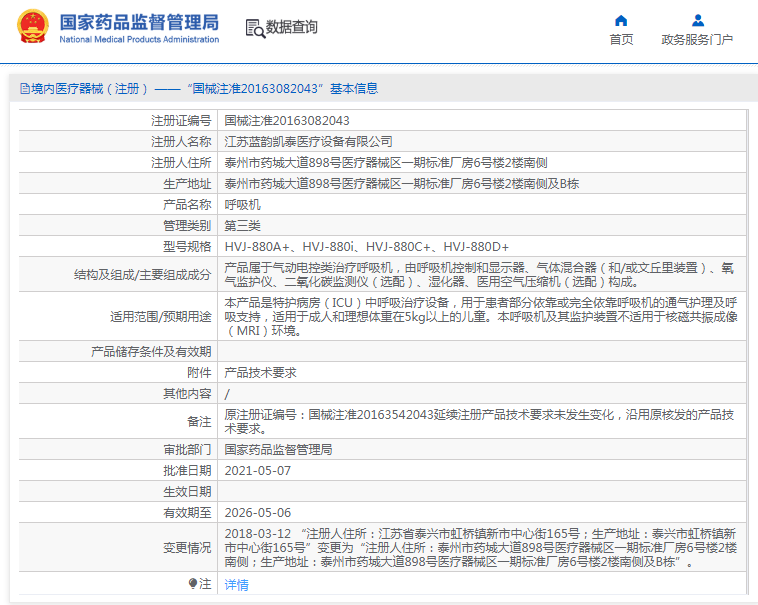Click the 产品储存条件及有效期 label

(151, 352)
